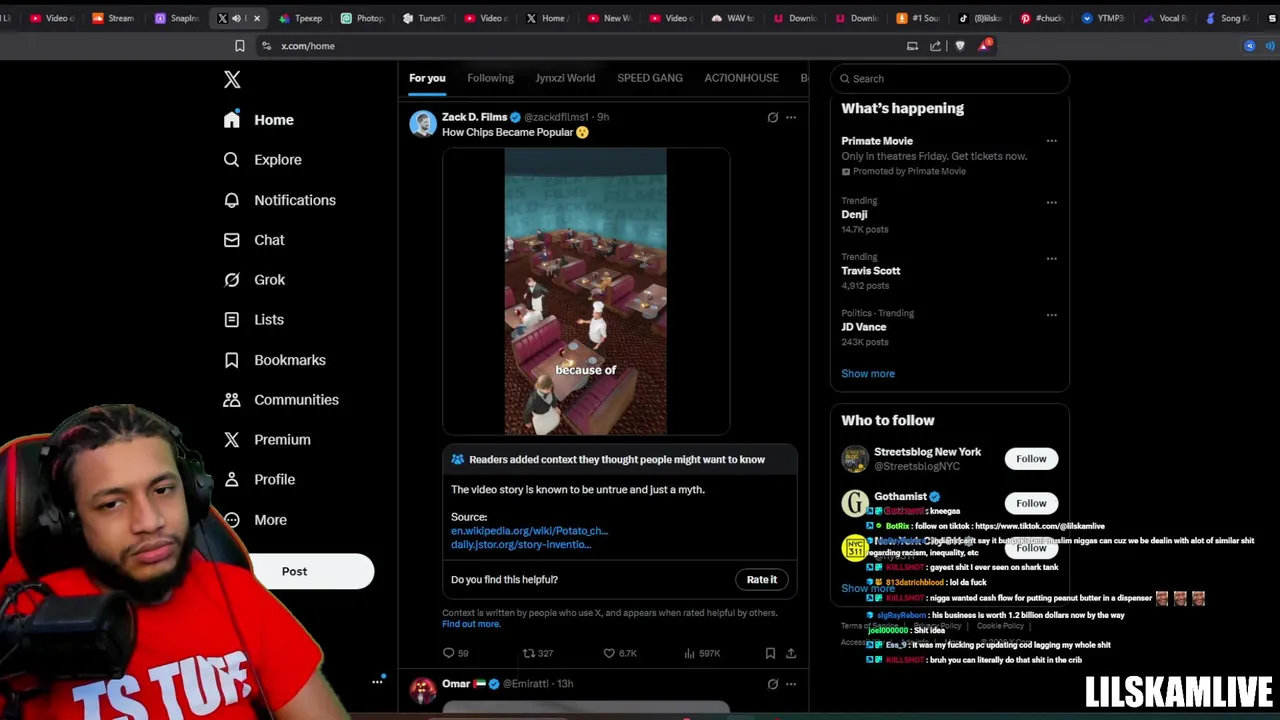Open Premium subscription page

pos(267,440)
